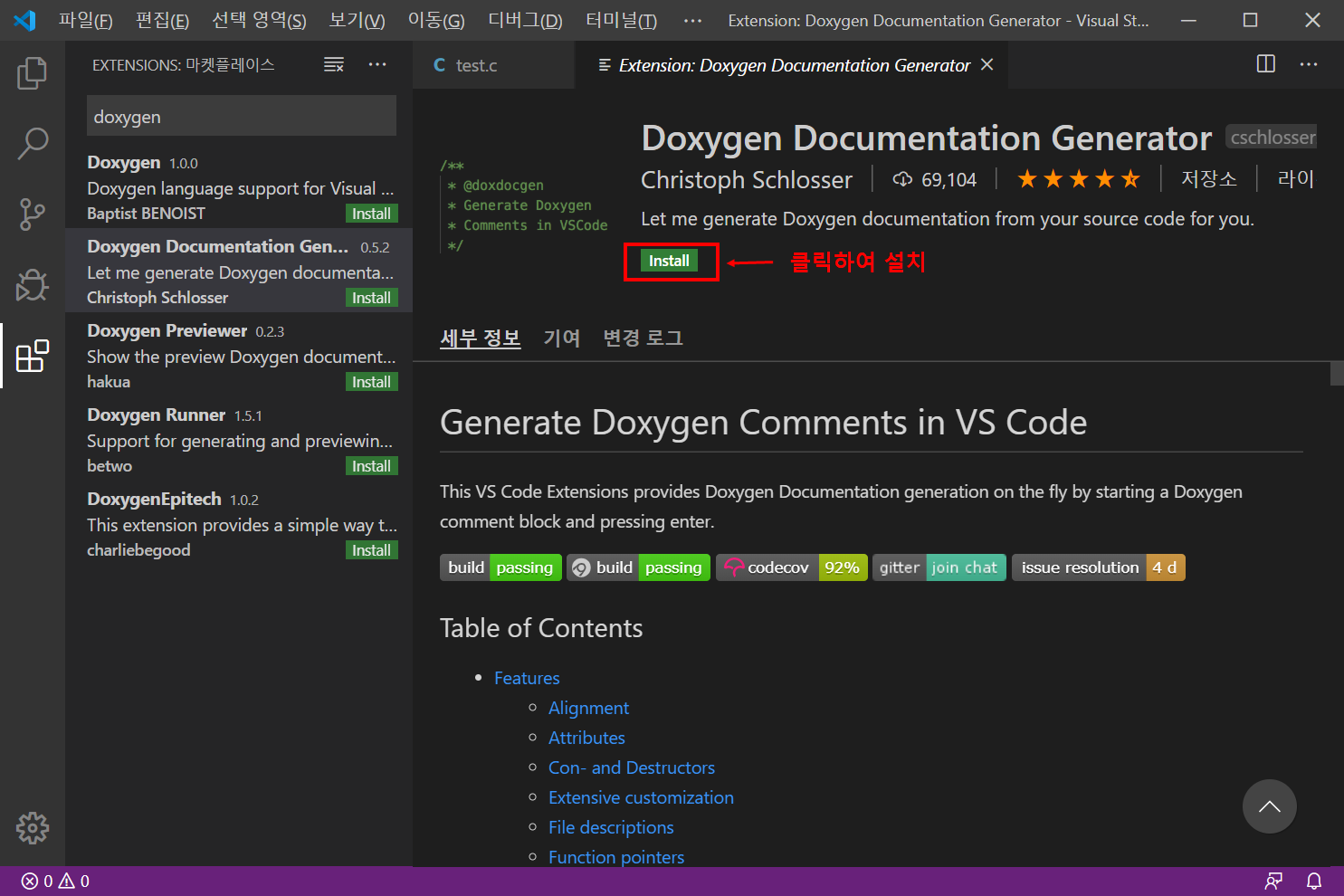
Task: Switch to the 기여 tab
Action: click(561, 338)
